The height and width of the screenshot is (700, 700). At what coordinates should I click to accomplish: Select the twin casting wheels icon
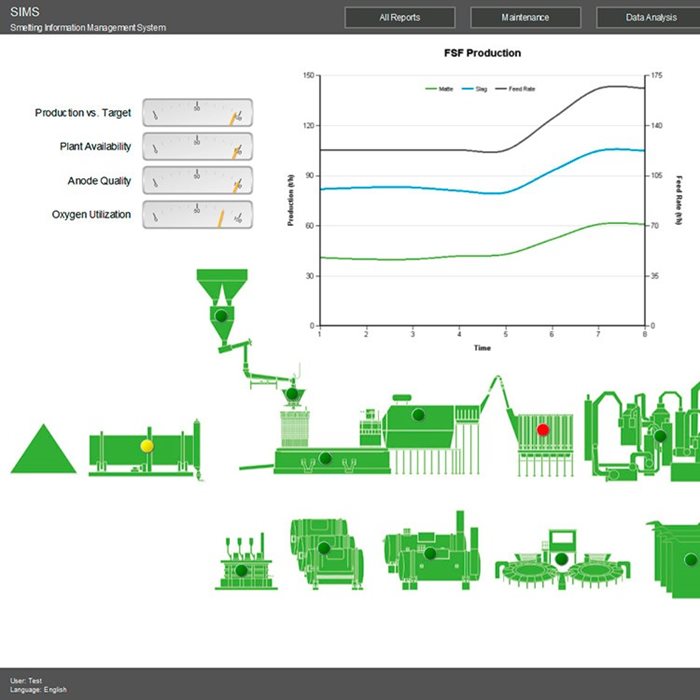[x=562, y=559]
